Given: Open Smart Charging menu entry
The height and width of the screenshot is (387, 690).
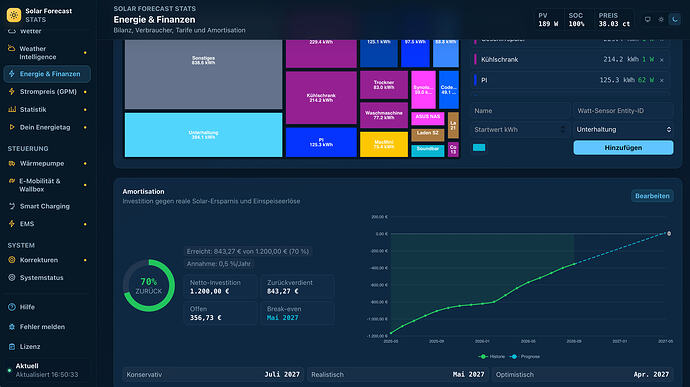Looking at the screenshot, I should tap(47, 206).
